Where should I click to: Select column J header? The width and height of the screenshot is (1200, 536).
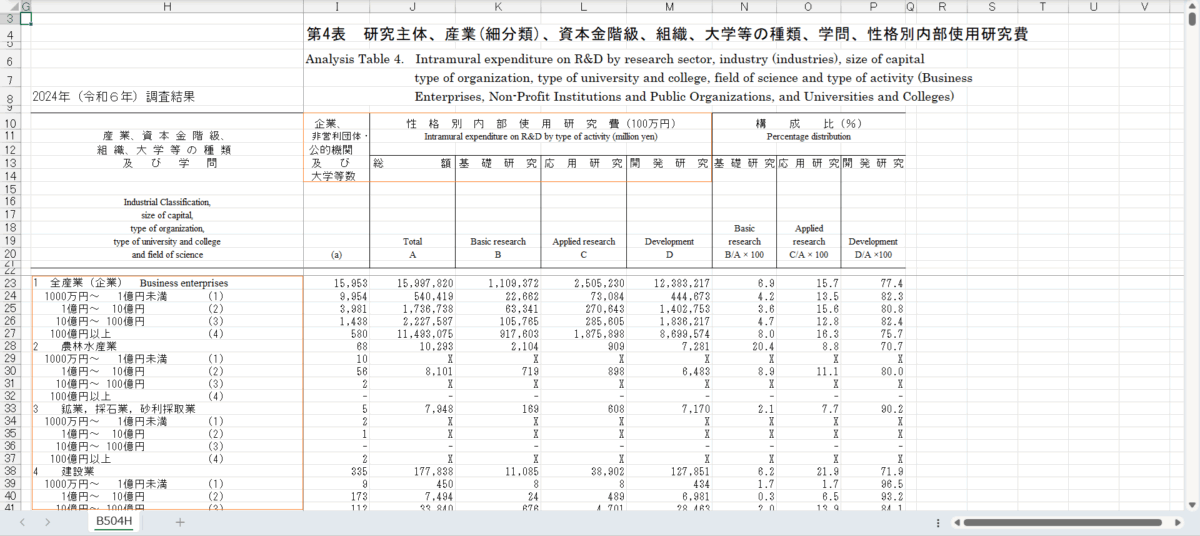[x=413, y=6]
